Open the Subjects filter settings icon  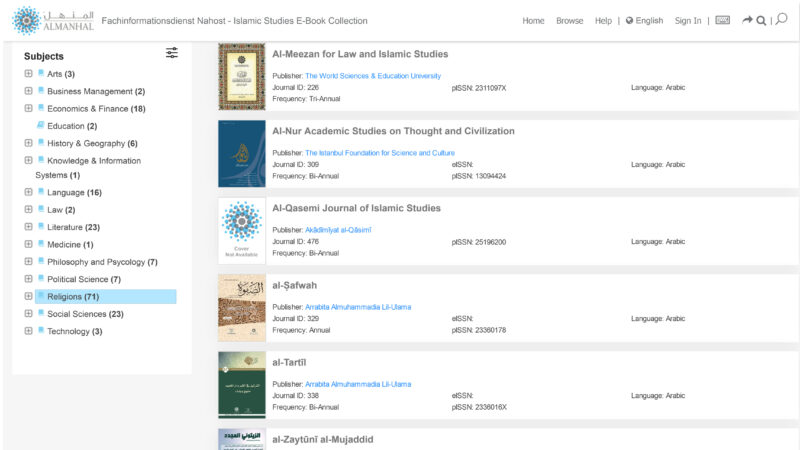point(172,53)
